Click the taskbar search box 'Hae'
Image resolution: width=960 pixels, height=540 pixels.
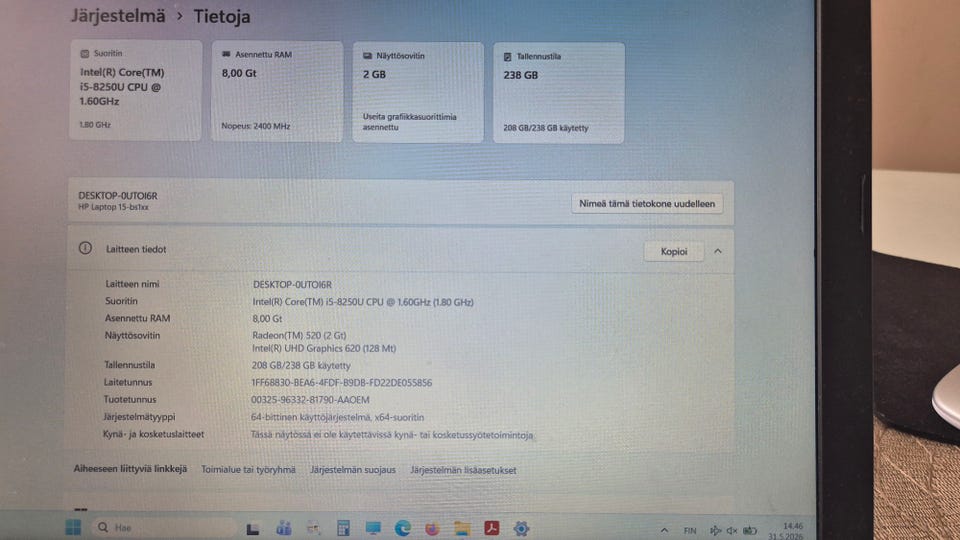click(164, 527)
